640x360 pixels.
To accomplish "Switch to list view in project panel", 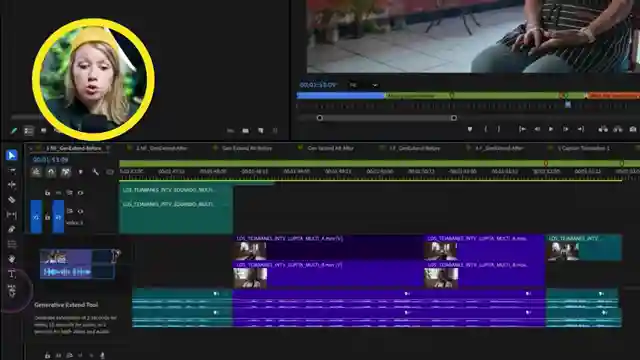I will click(29, 131).
